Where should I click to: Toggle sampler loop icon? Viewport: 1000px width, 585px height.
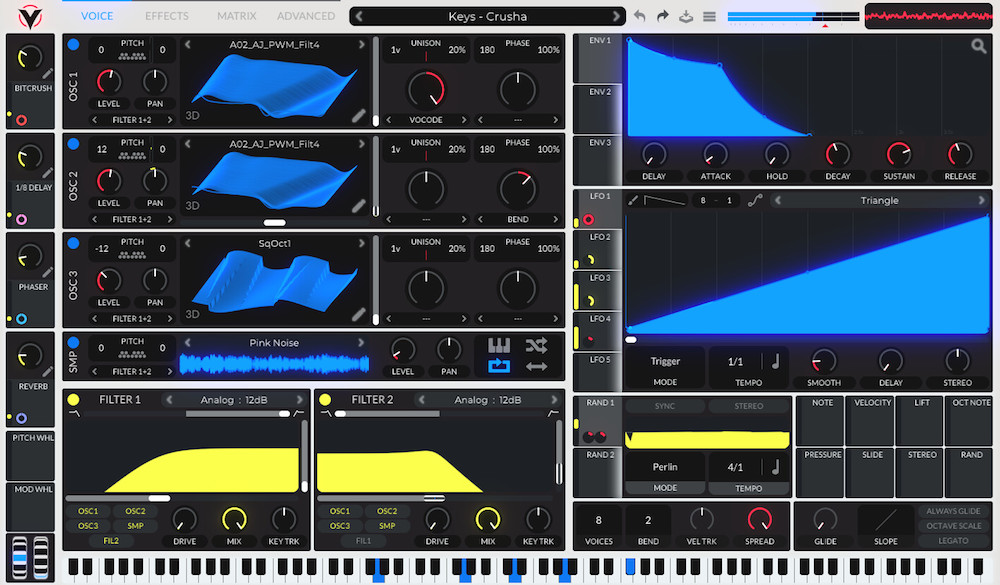coord(499,366)
